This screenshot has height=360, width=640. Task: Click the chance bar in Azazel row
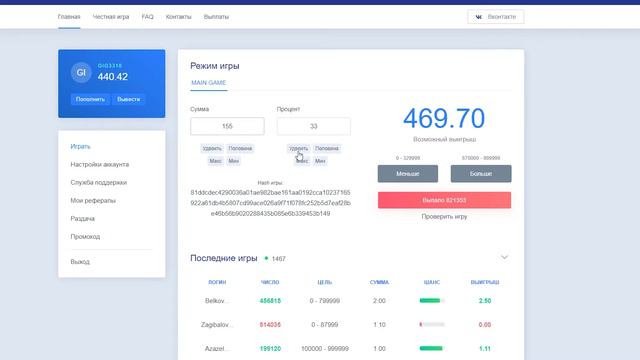coord(432,349)
